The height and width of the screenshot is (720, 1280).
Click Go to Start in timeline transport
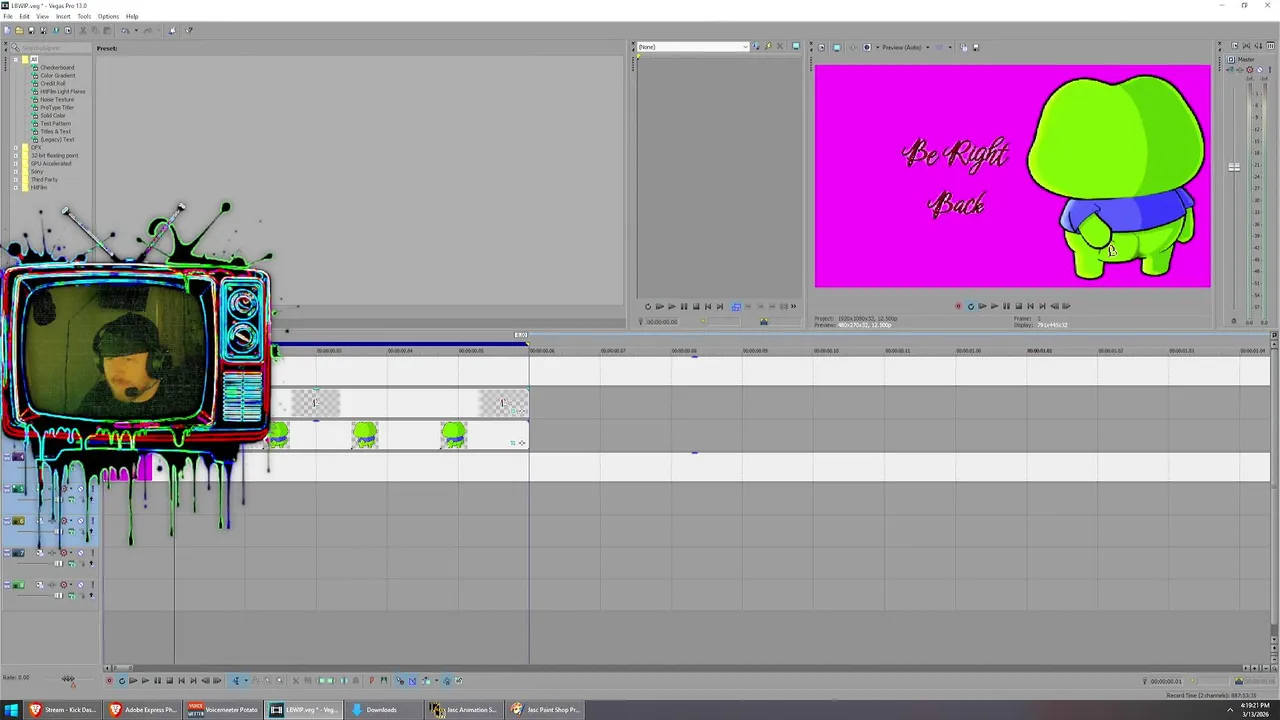[181, 681]
